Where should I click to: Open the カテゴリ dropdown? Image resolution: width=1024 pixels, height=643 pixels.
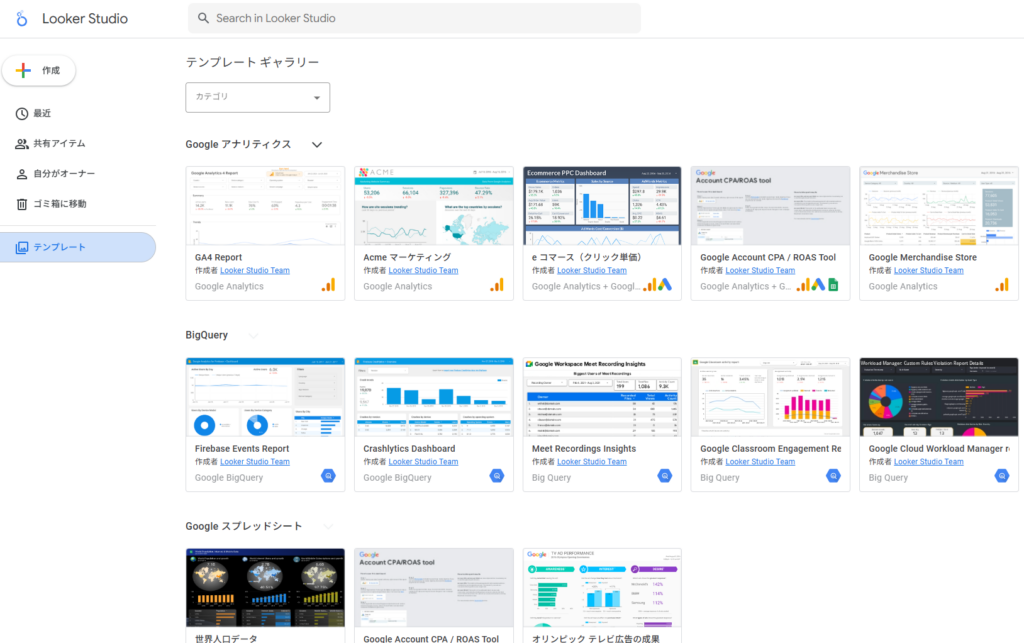pyautogui.click(x=258, y=97)
